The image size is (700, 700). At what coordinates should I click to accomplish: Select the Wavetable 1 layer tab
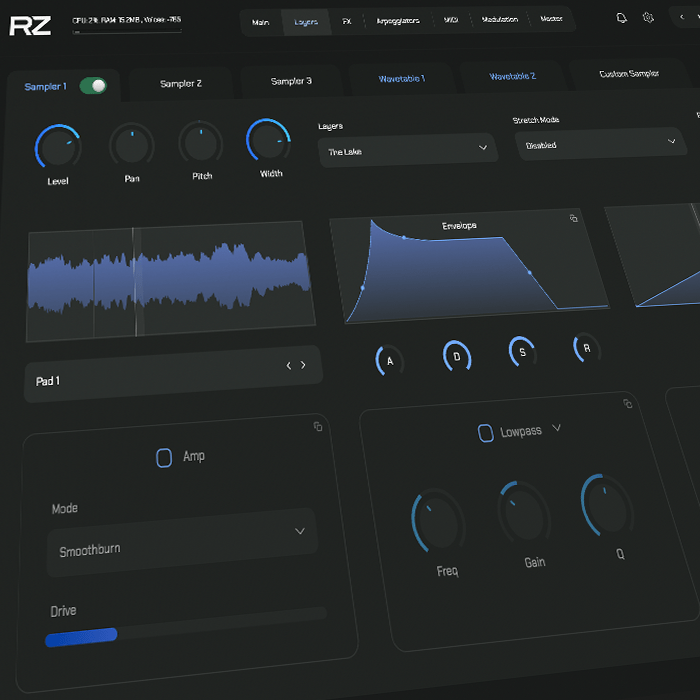tap(401, 78)
